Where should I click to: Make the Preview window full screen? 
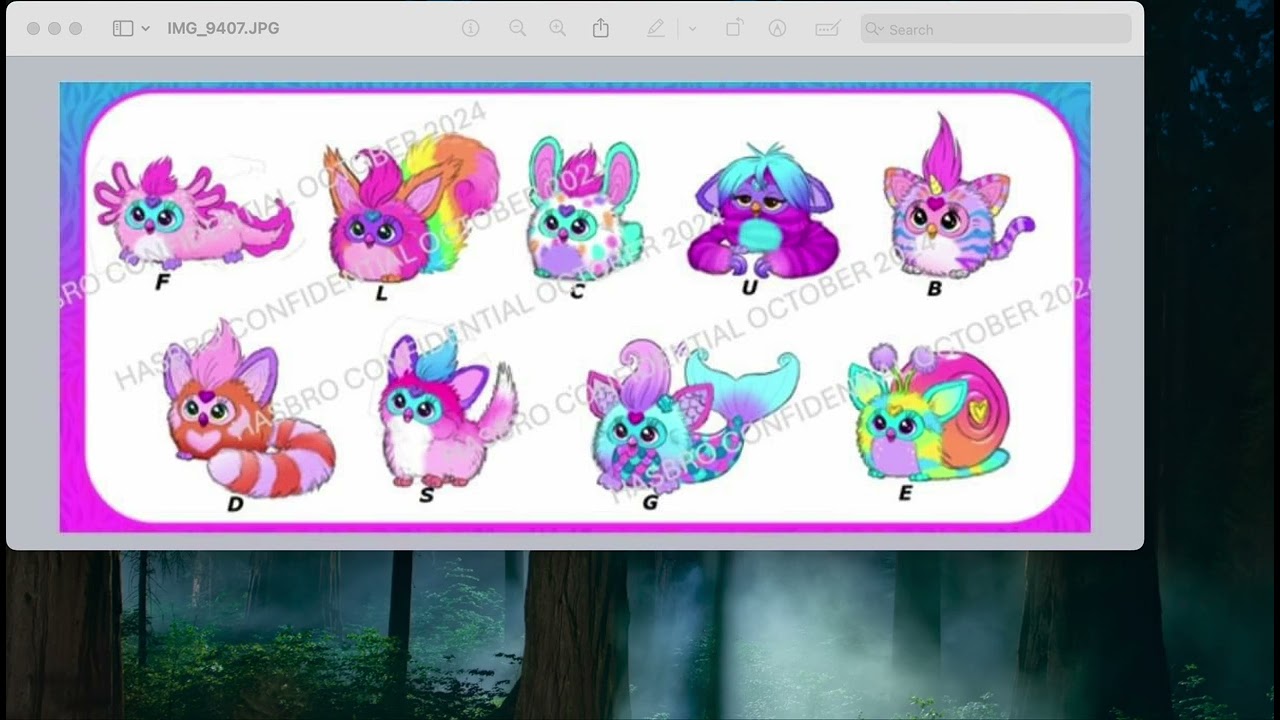(75, 29)
